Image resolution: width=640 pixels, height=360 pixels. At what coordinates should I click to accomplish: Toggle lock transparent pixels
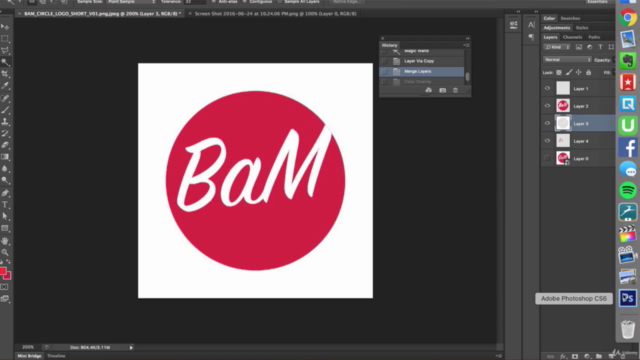pyautogui.click(x=559, y=73)
